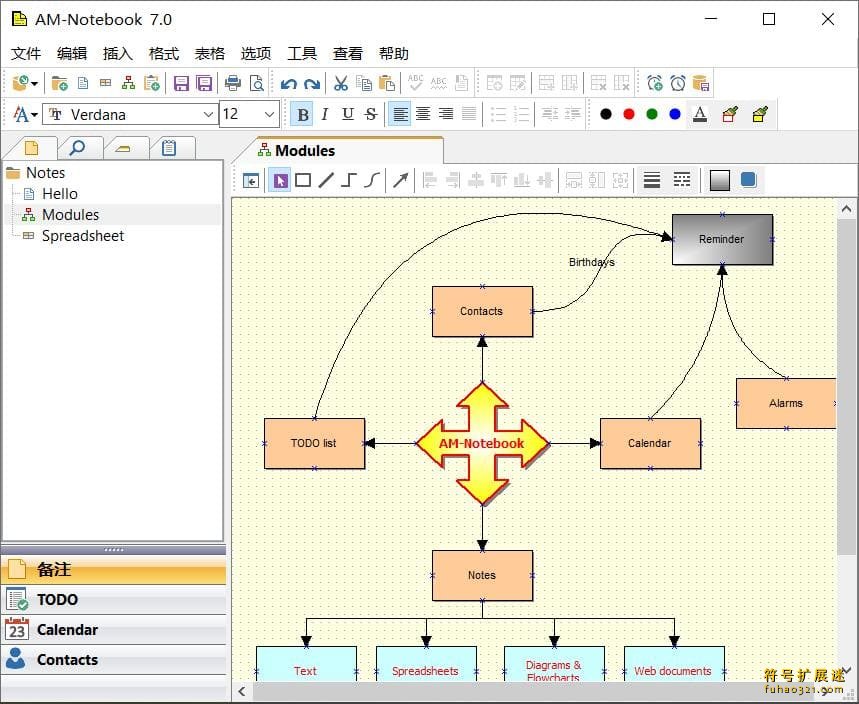Open the 格式 menu
This screenshot has height=704, width=859.
pyautogui.click(x=164, y=53)
